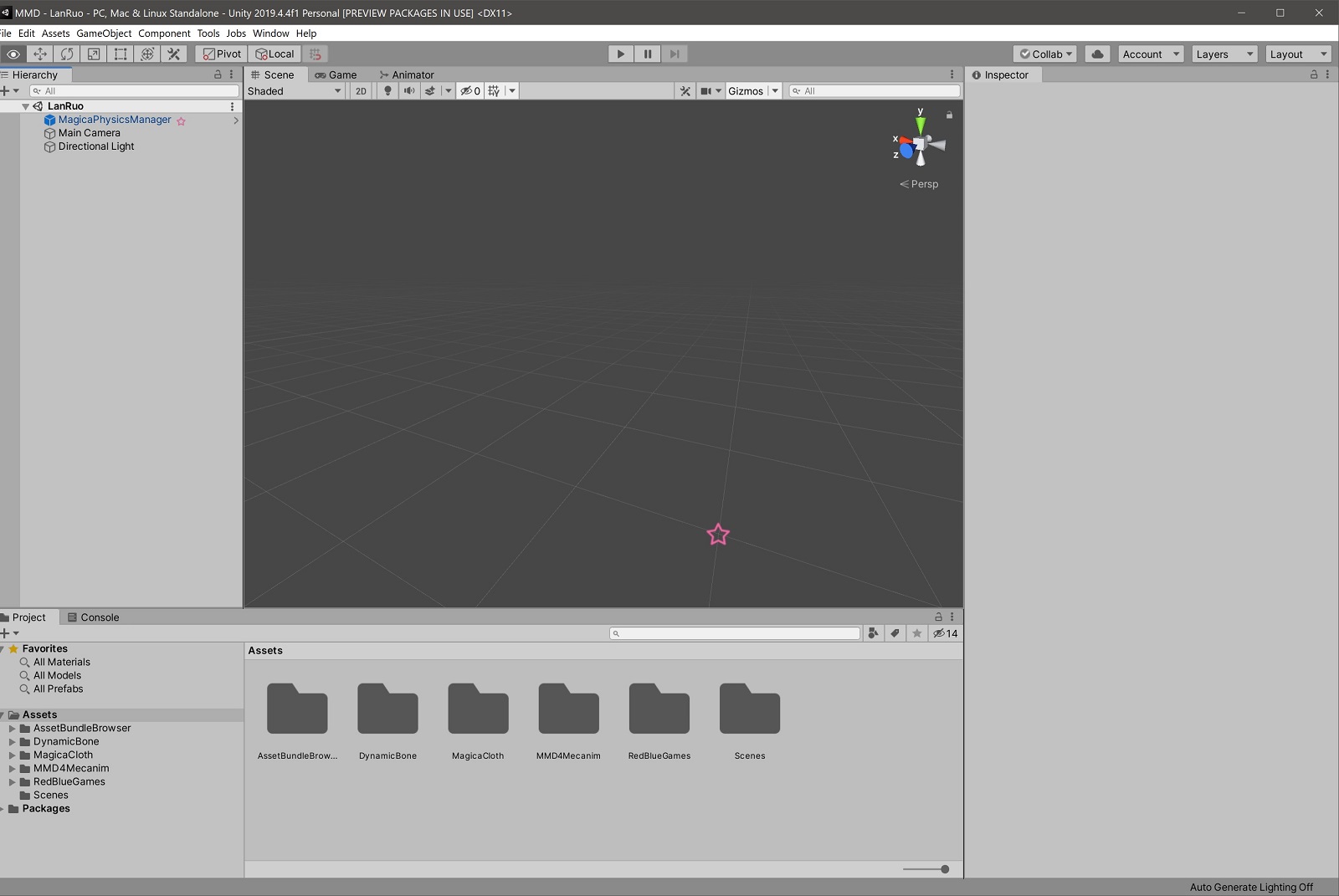Image resolution: width=1339 pixels, height=896 pixels.
Task: Open the GameObject menu
Action: coord(104,33)
